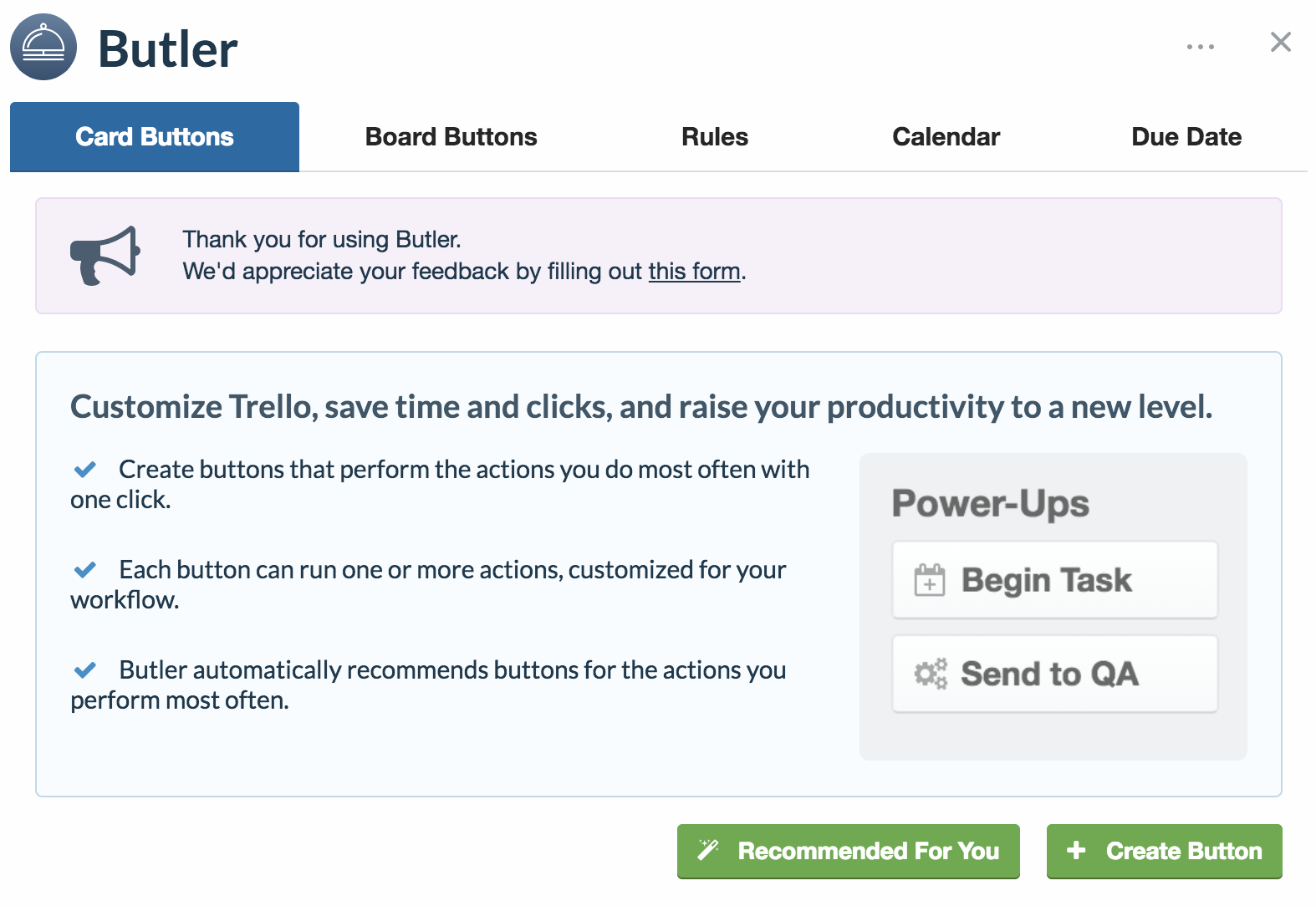Screen dimensions: 1316x906
Task: Open the Due Date tab
Action: [1186, 137]
